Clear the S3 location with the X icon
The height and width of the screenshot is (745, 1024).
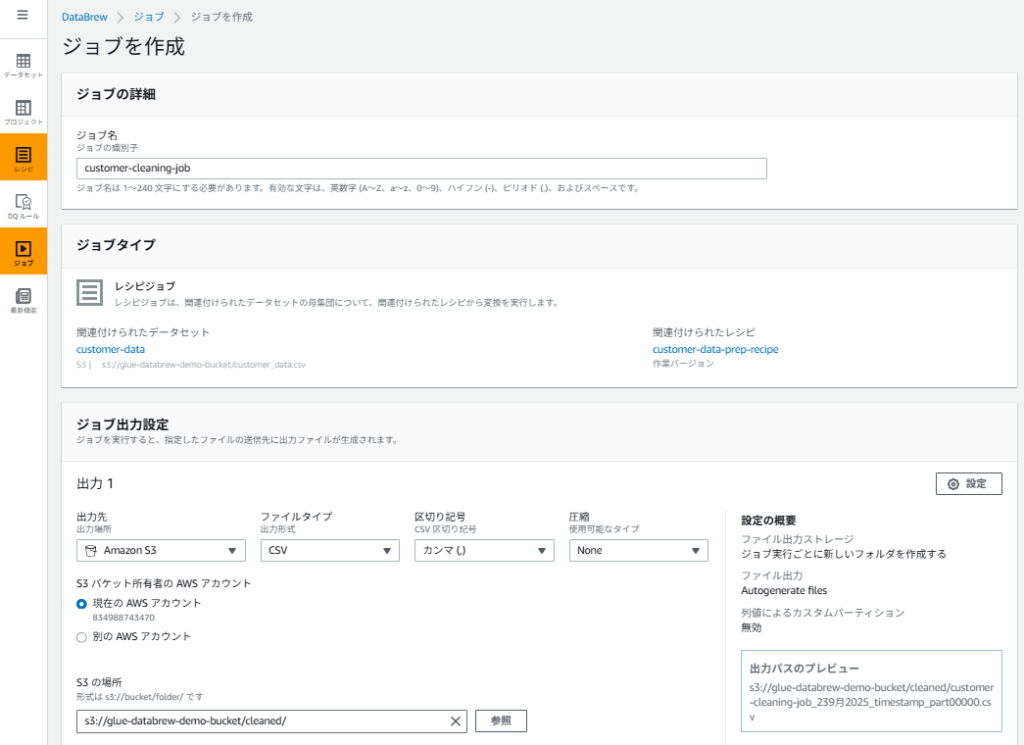pyautogui.click(x=455, y=721)
